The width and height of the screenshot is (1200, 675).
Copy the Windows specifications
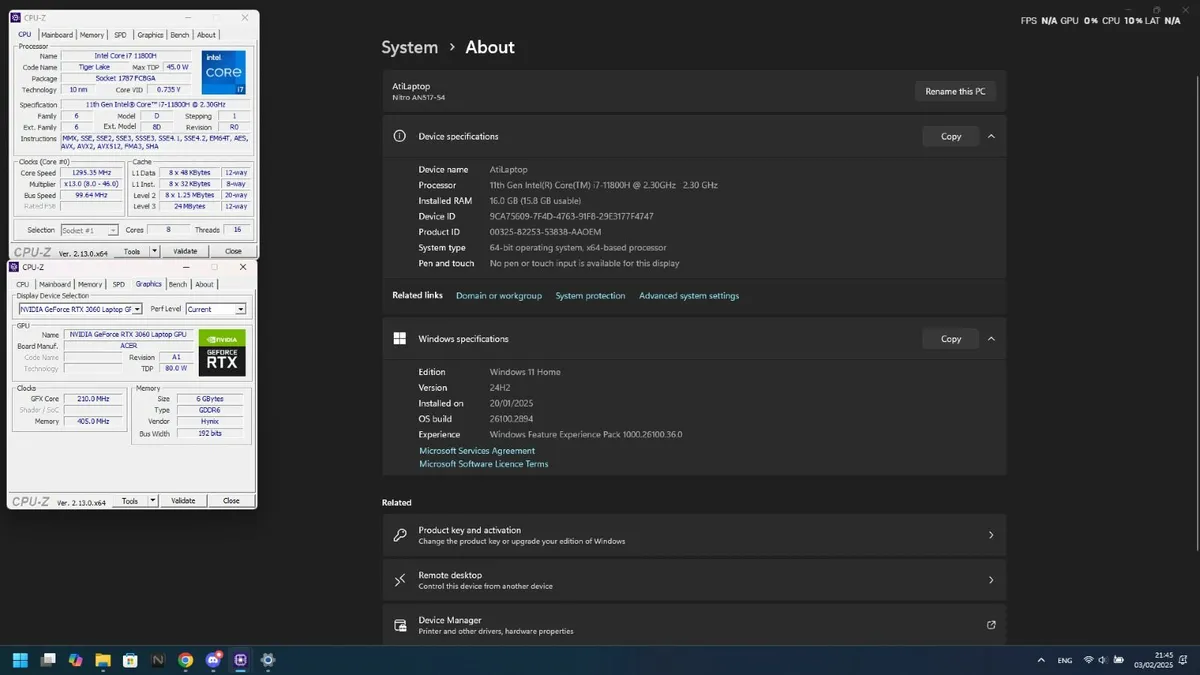click(951, 338)
